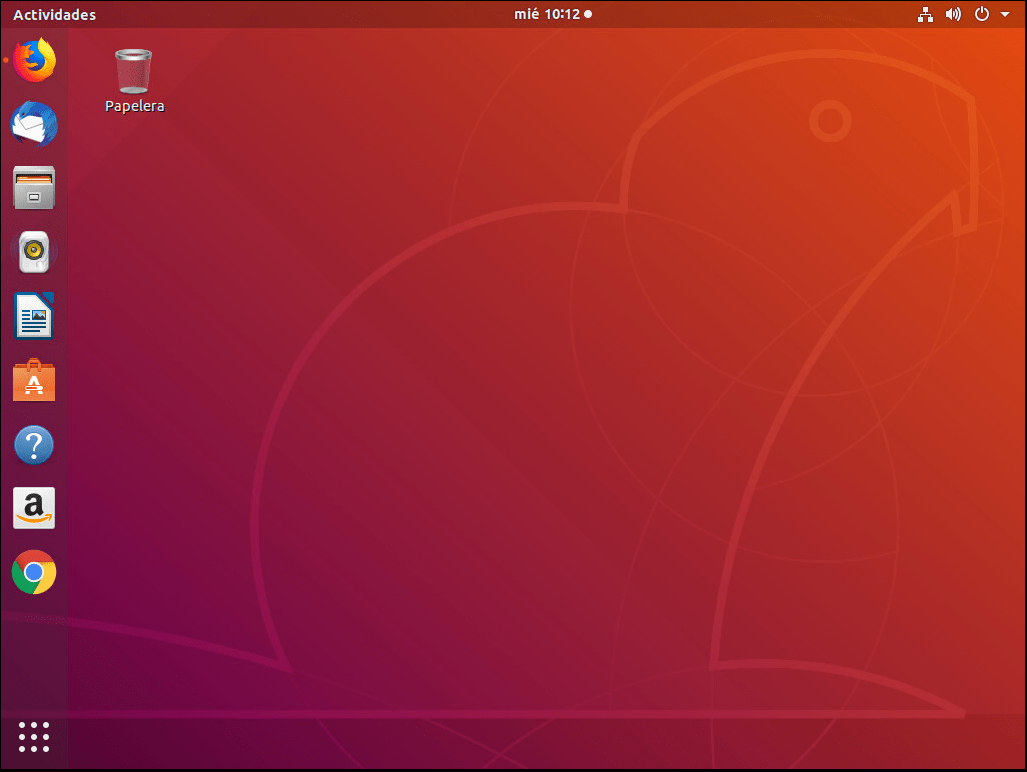
Task: Click the power status icon
Action: (981, 14)
